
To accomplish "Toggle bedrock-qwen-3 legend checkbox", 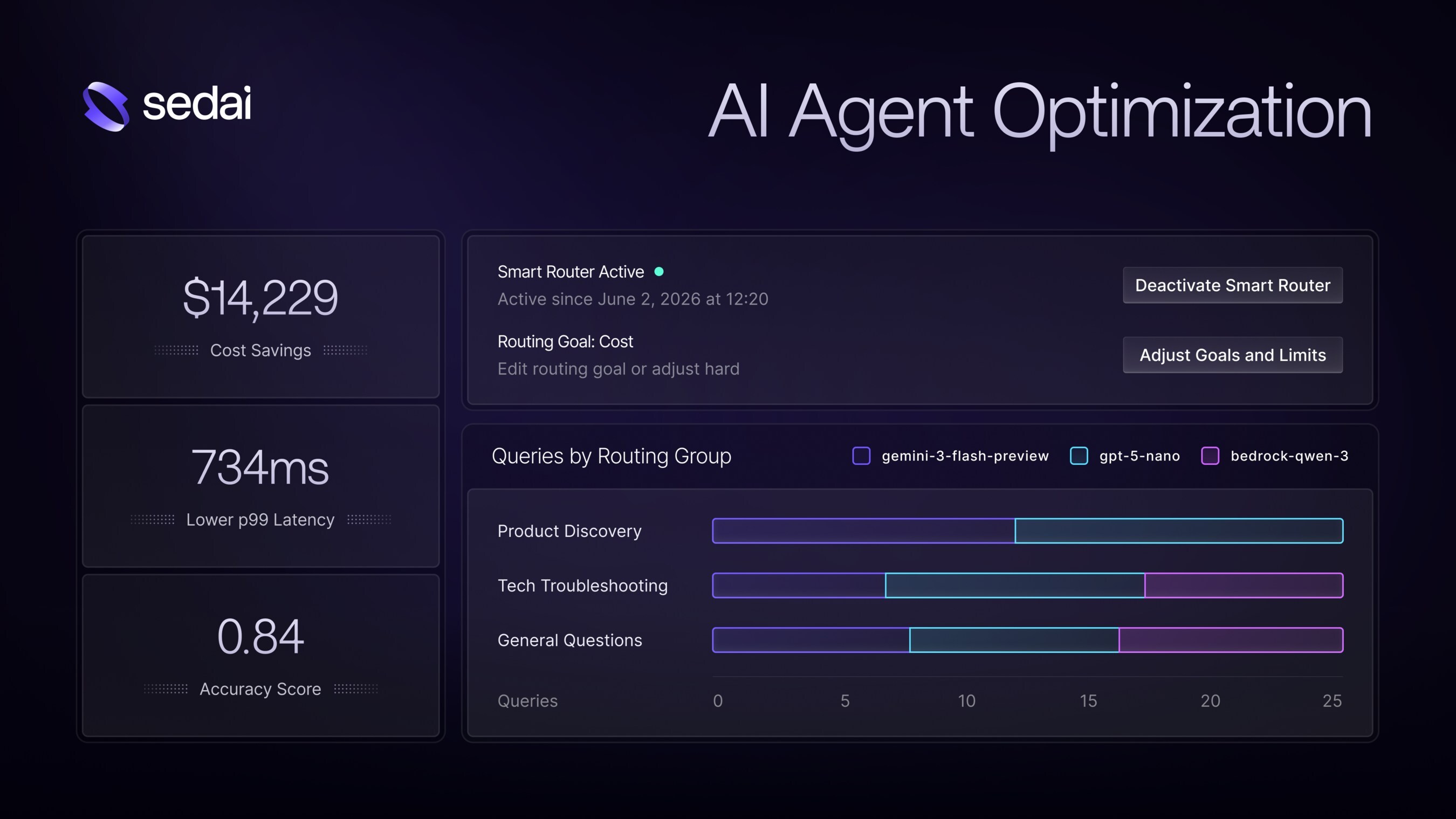I will (x=1210, y=456).
